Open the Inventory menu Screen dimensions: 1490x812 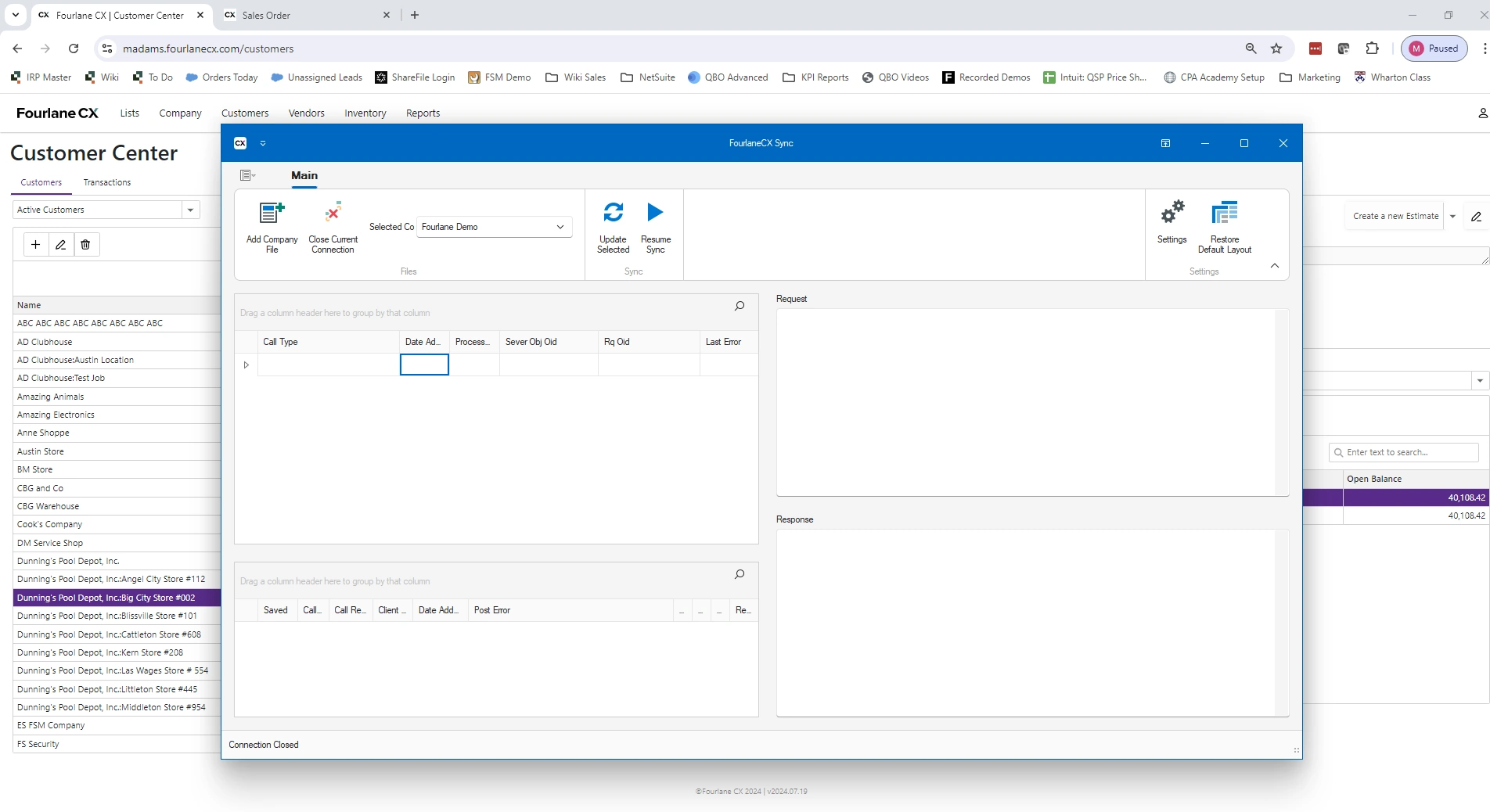tap(365, 113)
